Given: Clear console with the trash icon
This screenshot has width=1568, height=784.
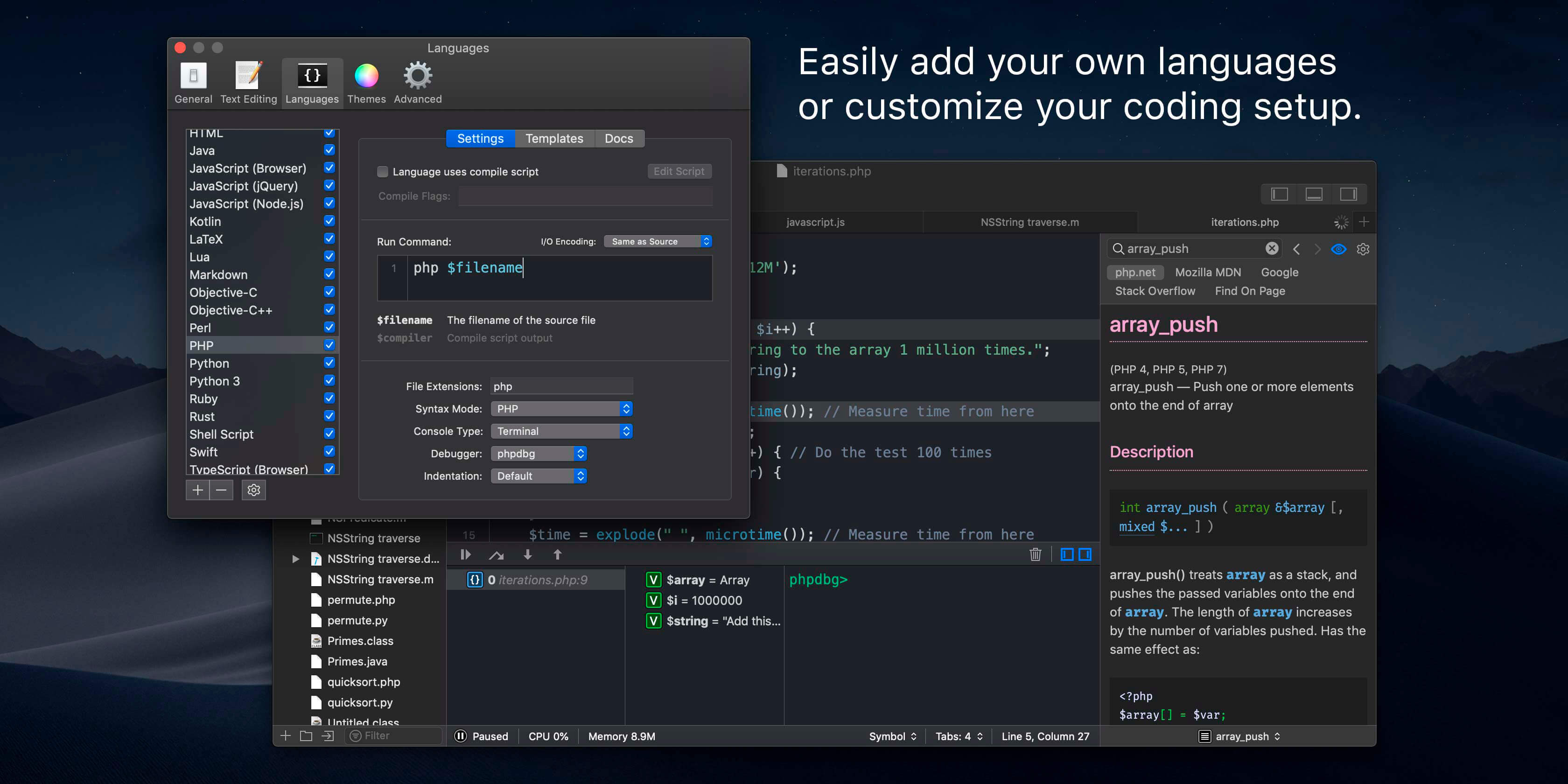Looking at the screenshot, I should (1035, 554).
